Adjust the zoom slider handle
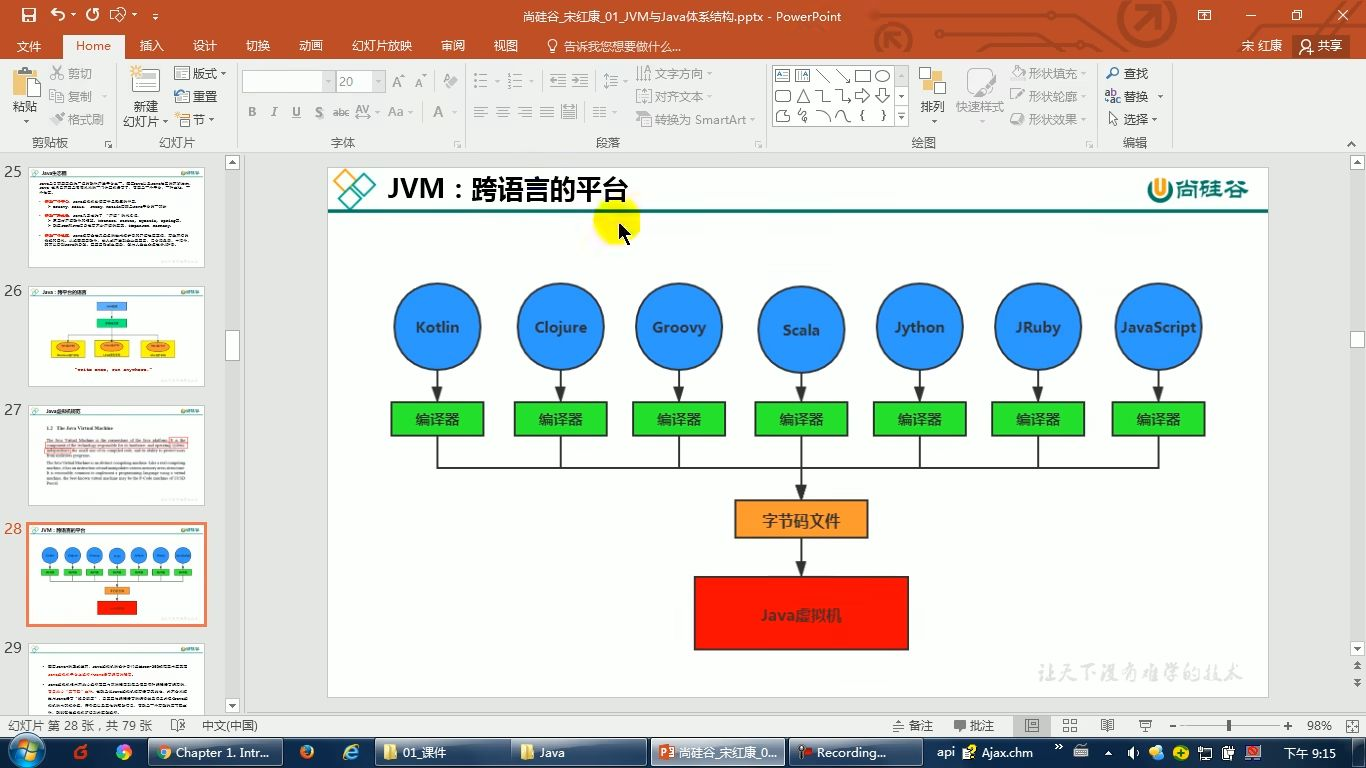 [x=1229, y=726]
